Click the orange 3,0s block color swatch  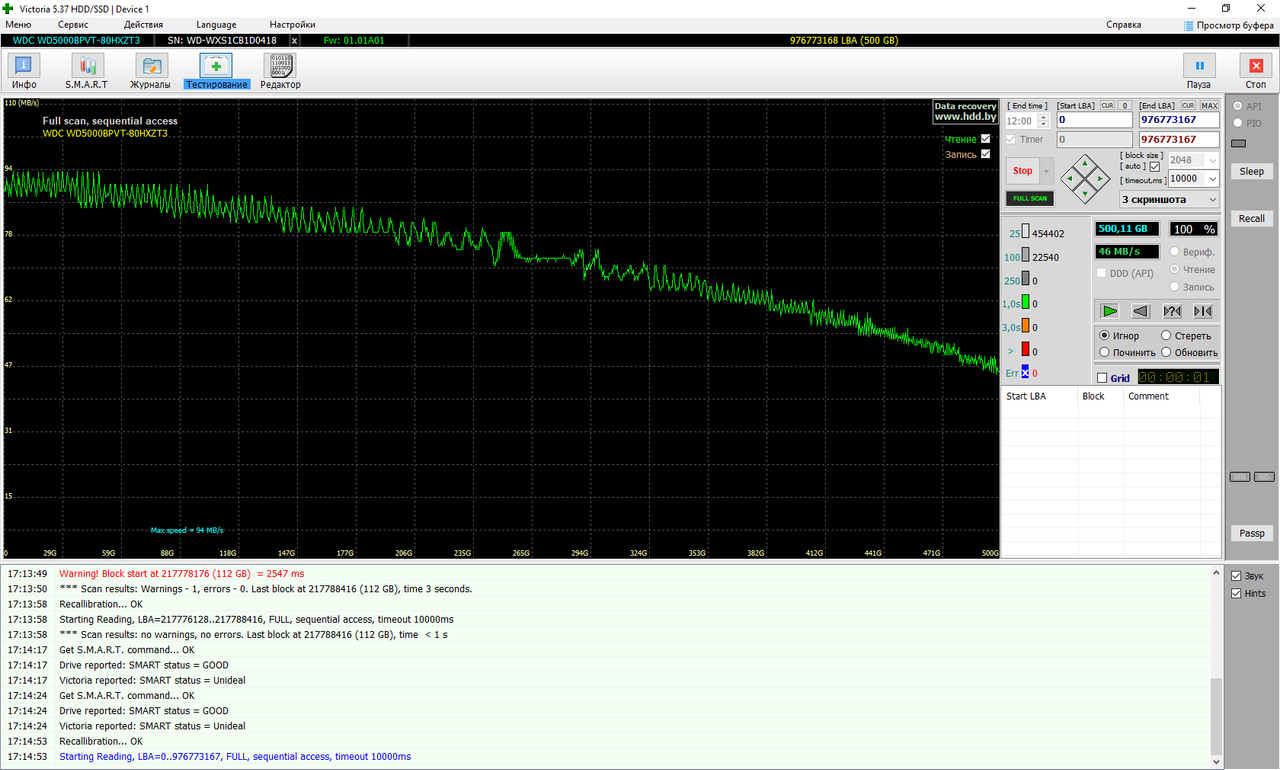pos(1025,327)
